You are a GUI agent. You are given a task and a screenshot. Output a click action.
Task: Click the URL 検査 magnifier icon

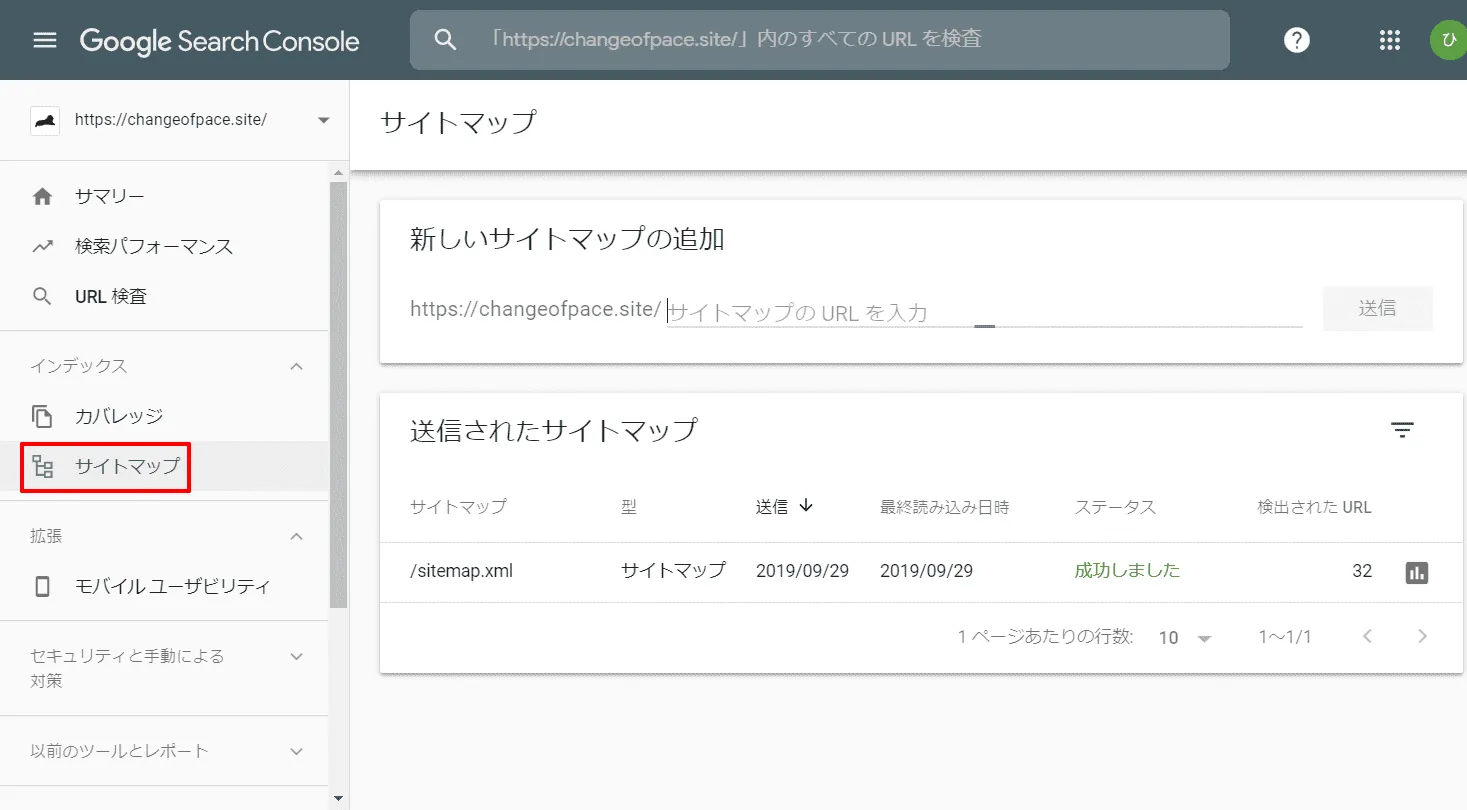42,295
